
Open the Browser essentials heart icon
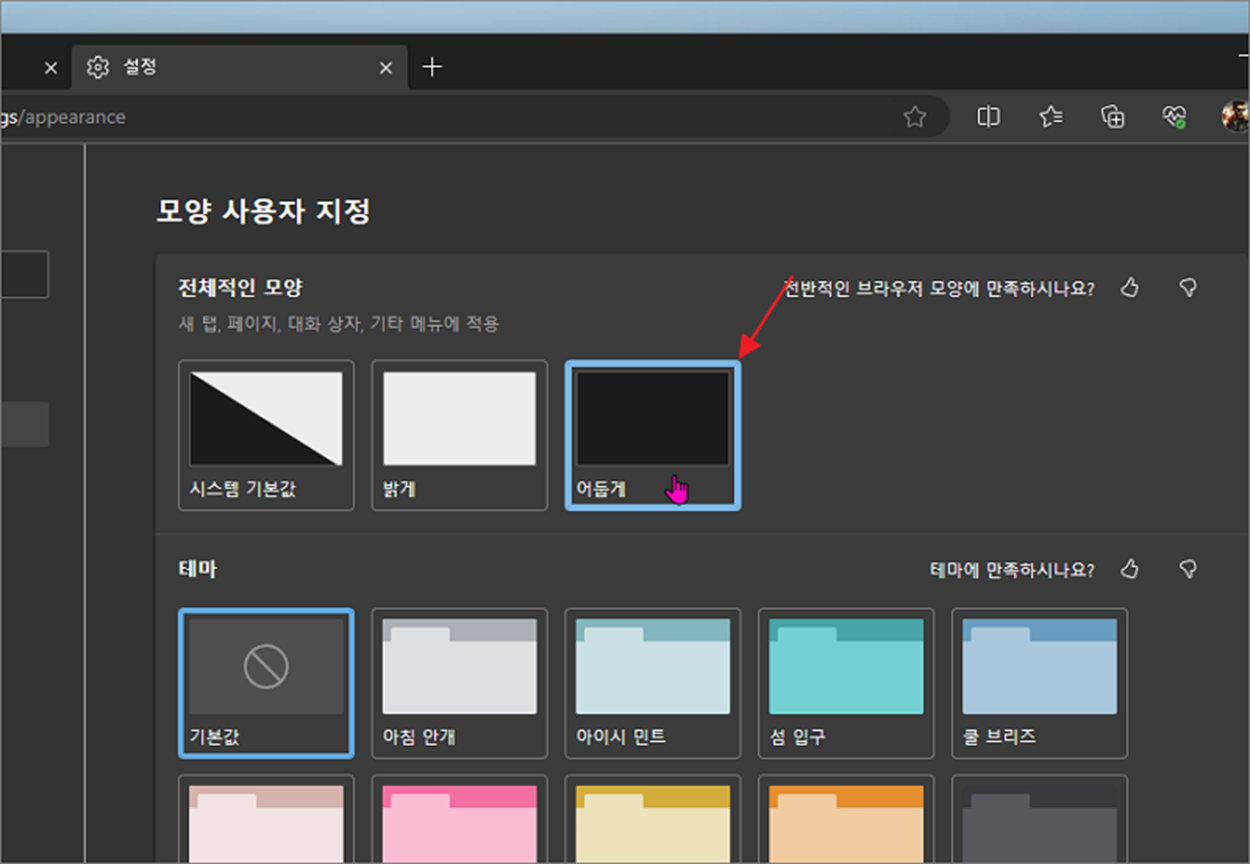(1174, 117)
